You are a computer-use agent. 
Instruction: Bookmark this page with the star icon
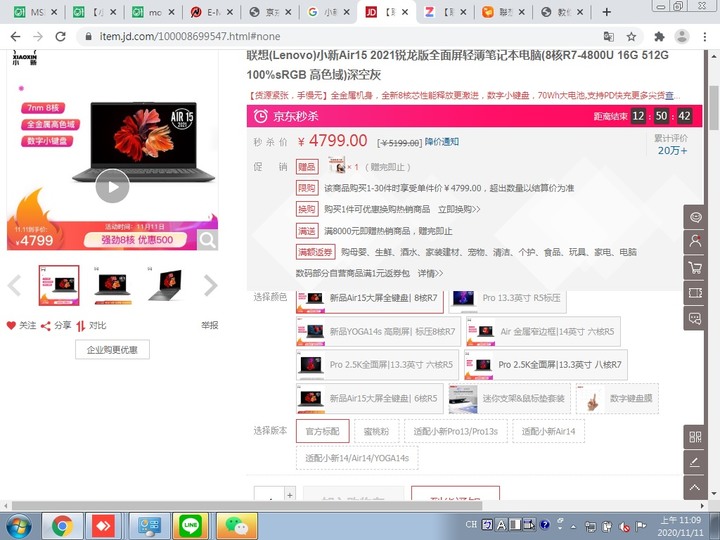pyautogui.click(x=631, y=37)
